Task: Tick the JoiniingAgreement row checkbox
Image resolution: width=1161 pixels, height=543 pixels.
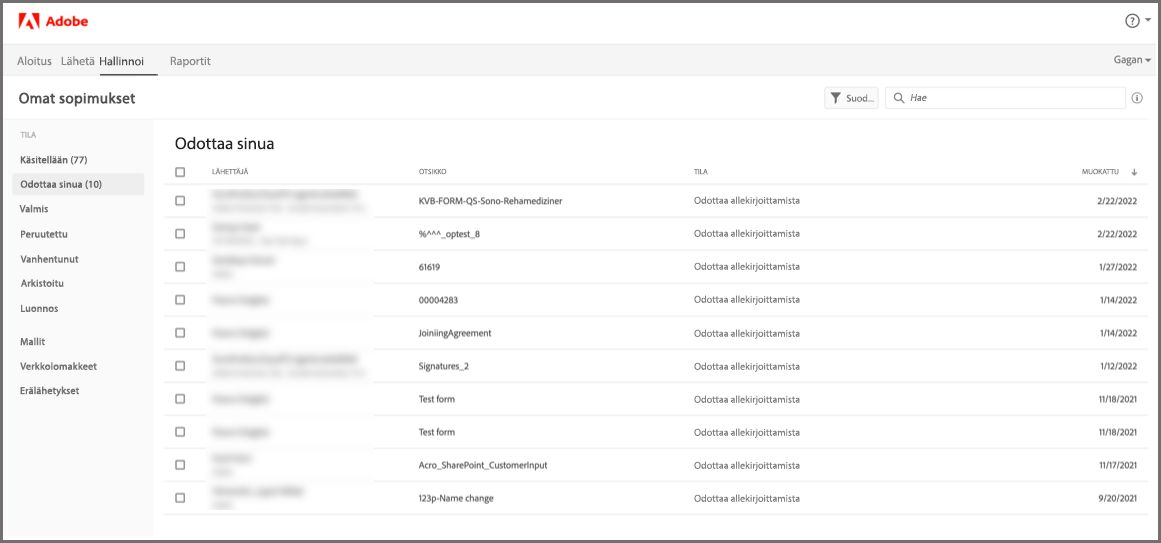Action: pos(180,333)
